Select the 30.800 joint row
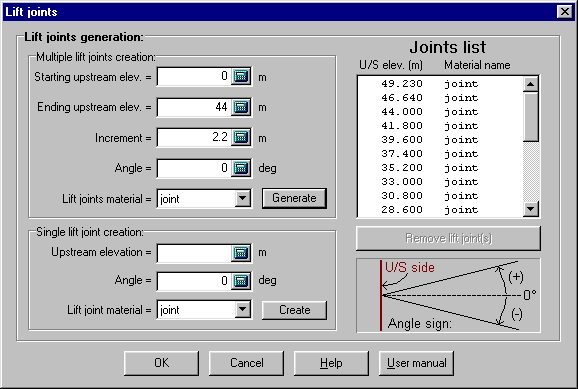 pyautogui.click(x=440, y=196)
